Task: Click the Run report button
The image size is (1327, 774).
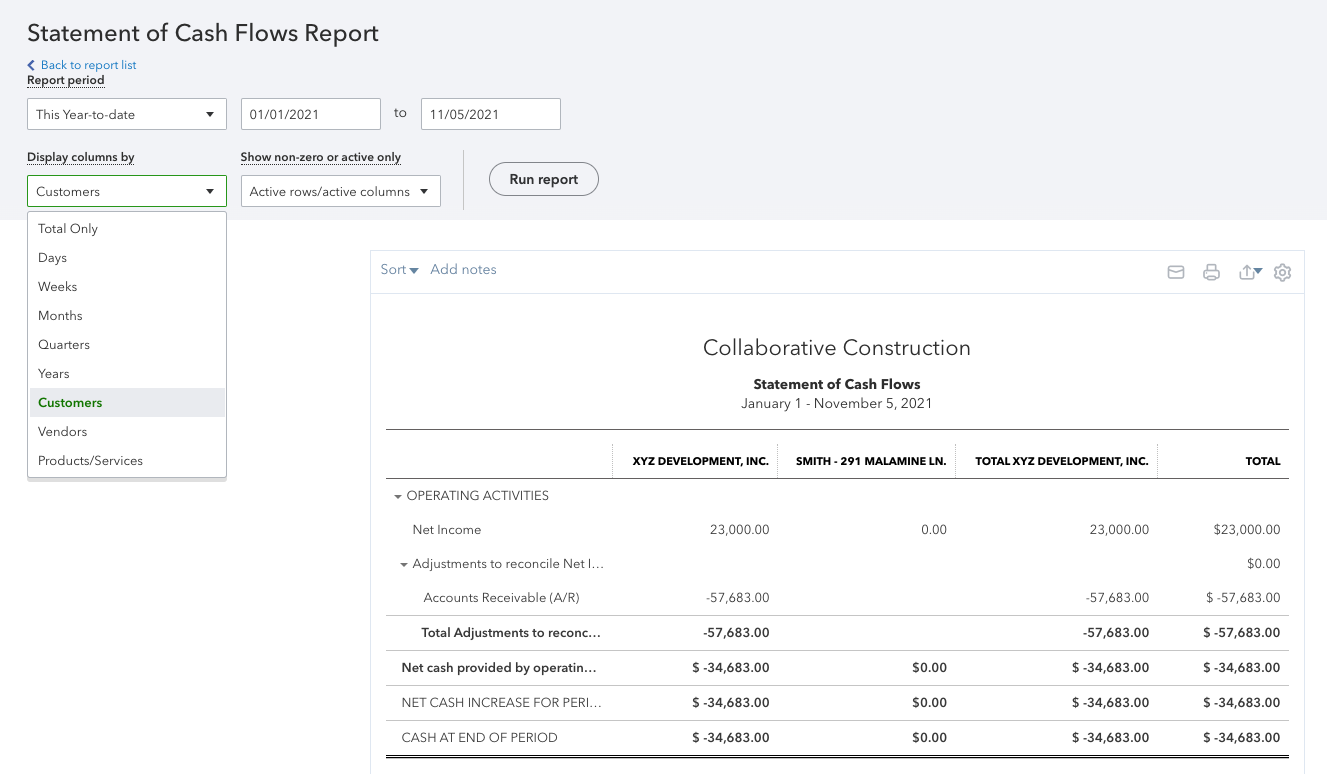Action: (543, 179)
